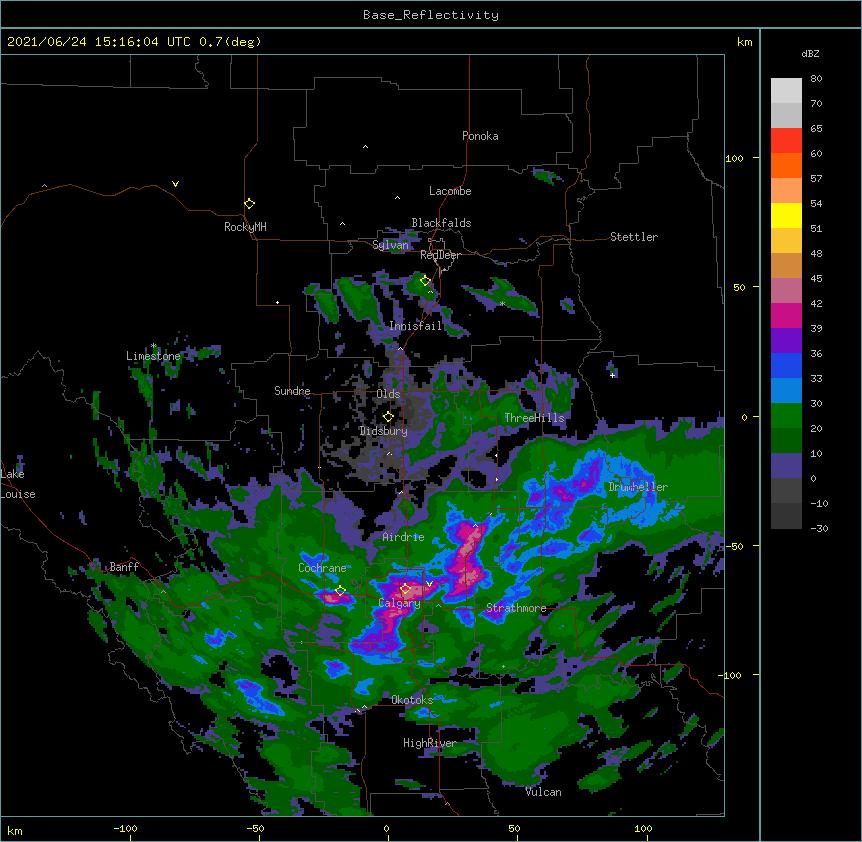Click the Ponoka map label

[480, 136]
